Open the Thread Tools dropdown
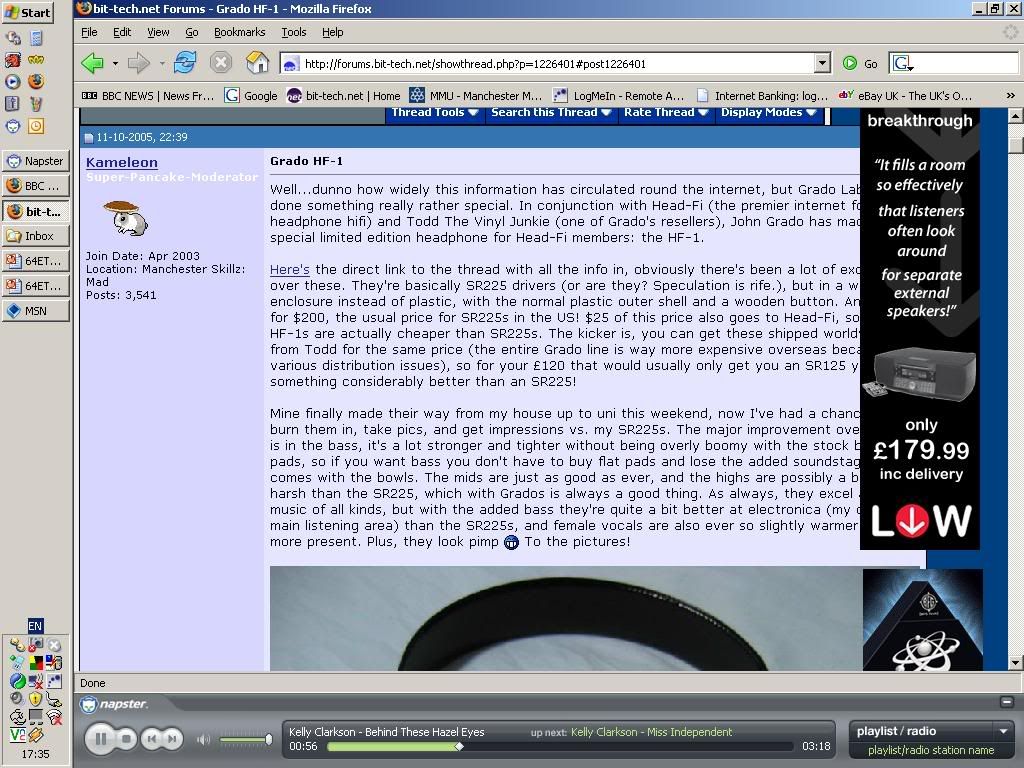Viewport: 1024px width, 768px height. pos(433,112)
